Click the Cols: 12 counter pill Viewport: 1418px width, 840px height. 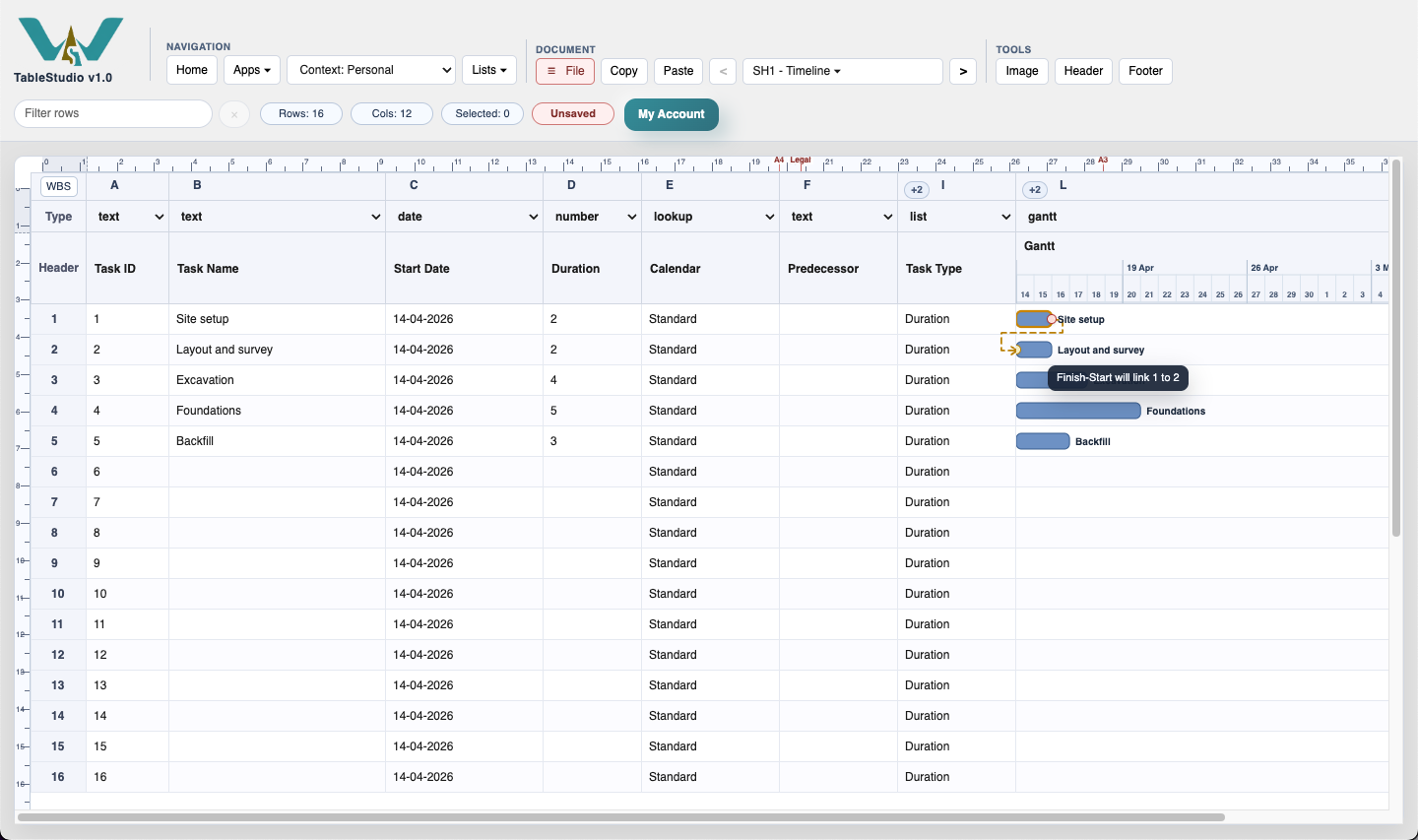[x=392, y=114]
